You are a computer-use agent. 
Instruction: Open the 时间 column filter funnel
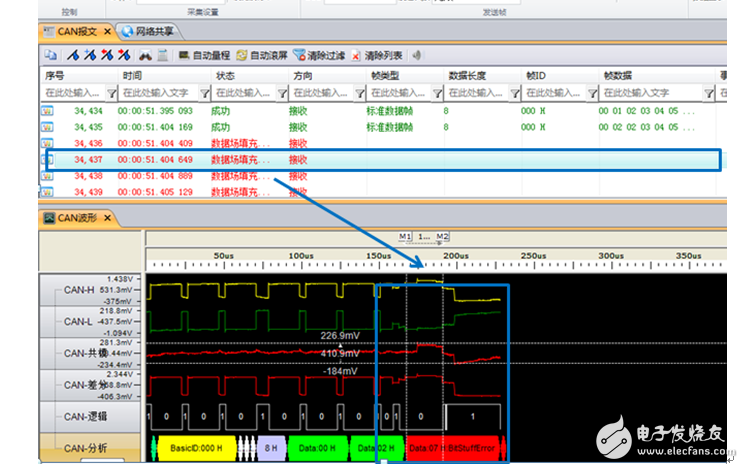coord(205,93)
